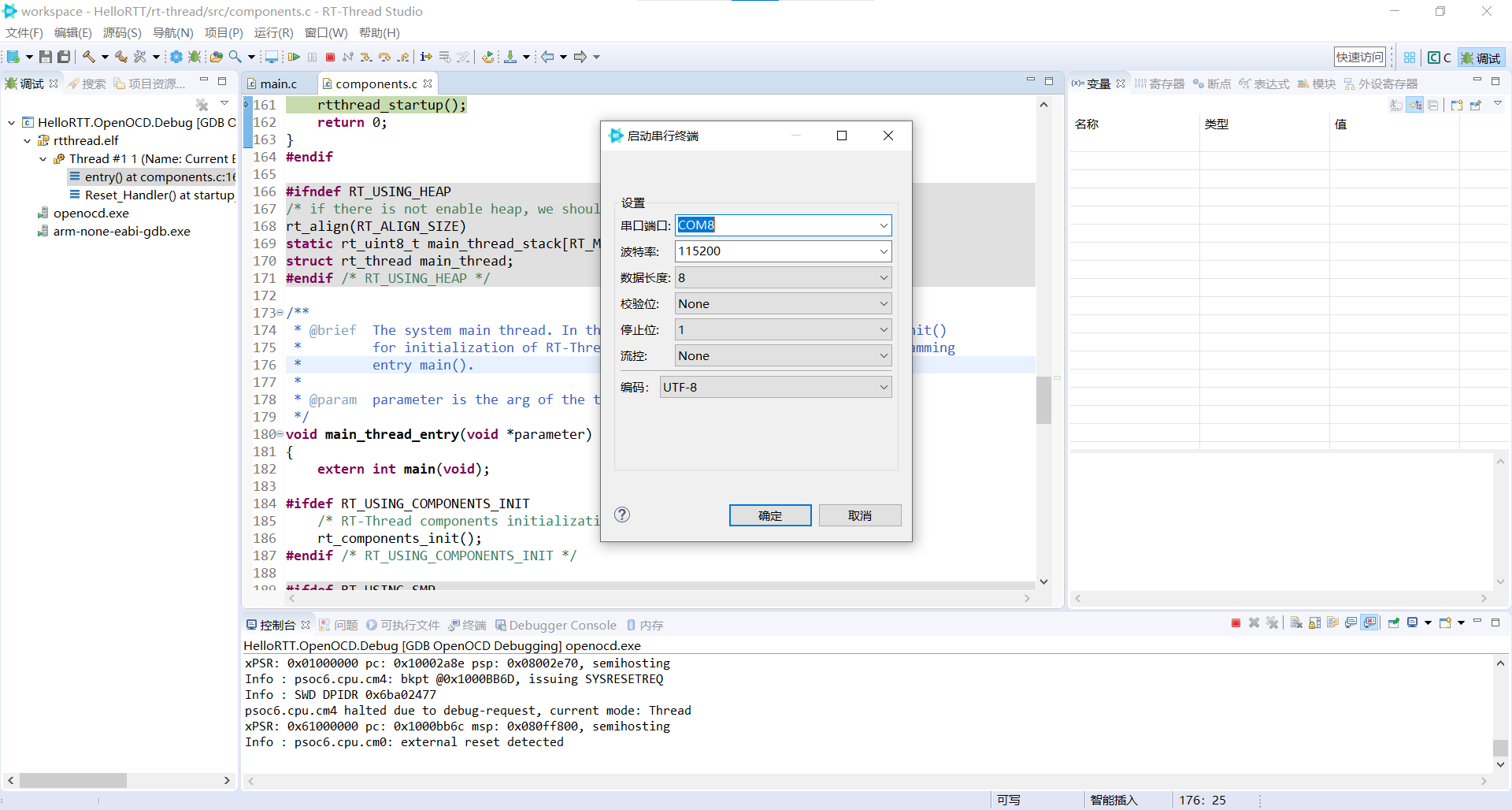Click the debug panel horizontal scrollbar thumb
The image size is (1512, 810).
(73, 780)
